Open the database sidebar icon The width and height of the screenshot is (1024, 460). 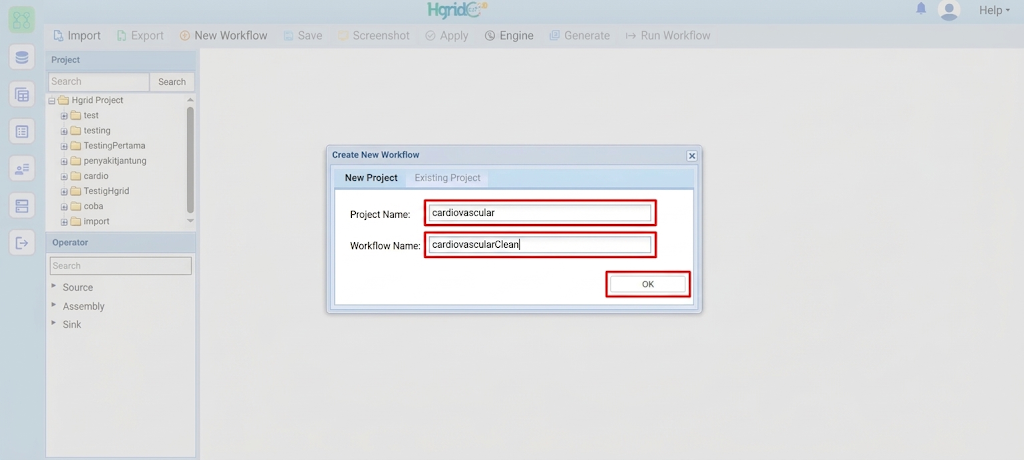click(x=22, y=57)
